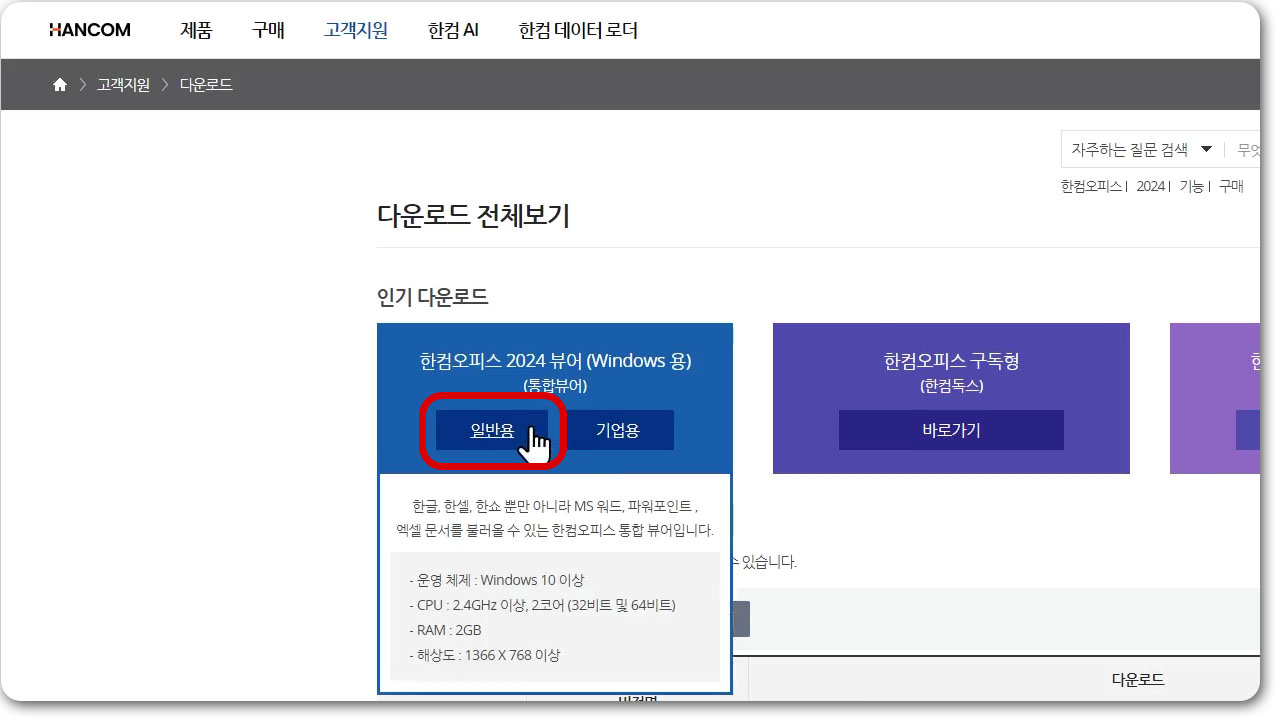
Task: Click the 한컴오피스 구독형 card title
Action: (951, 361)
